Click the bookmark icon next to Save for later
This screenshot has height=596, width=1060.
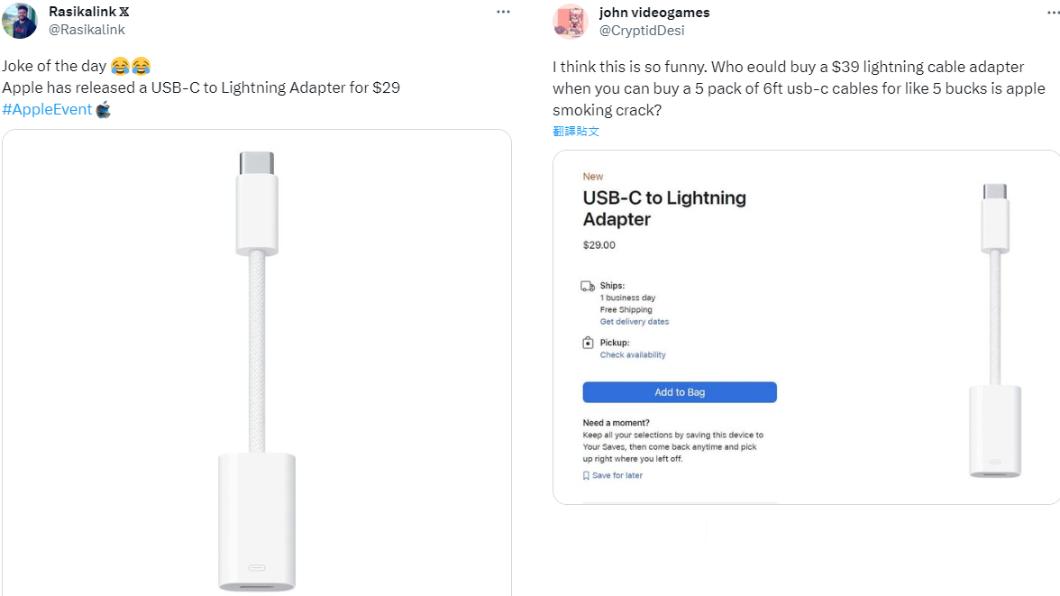pos(584,474)
